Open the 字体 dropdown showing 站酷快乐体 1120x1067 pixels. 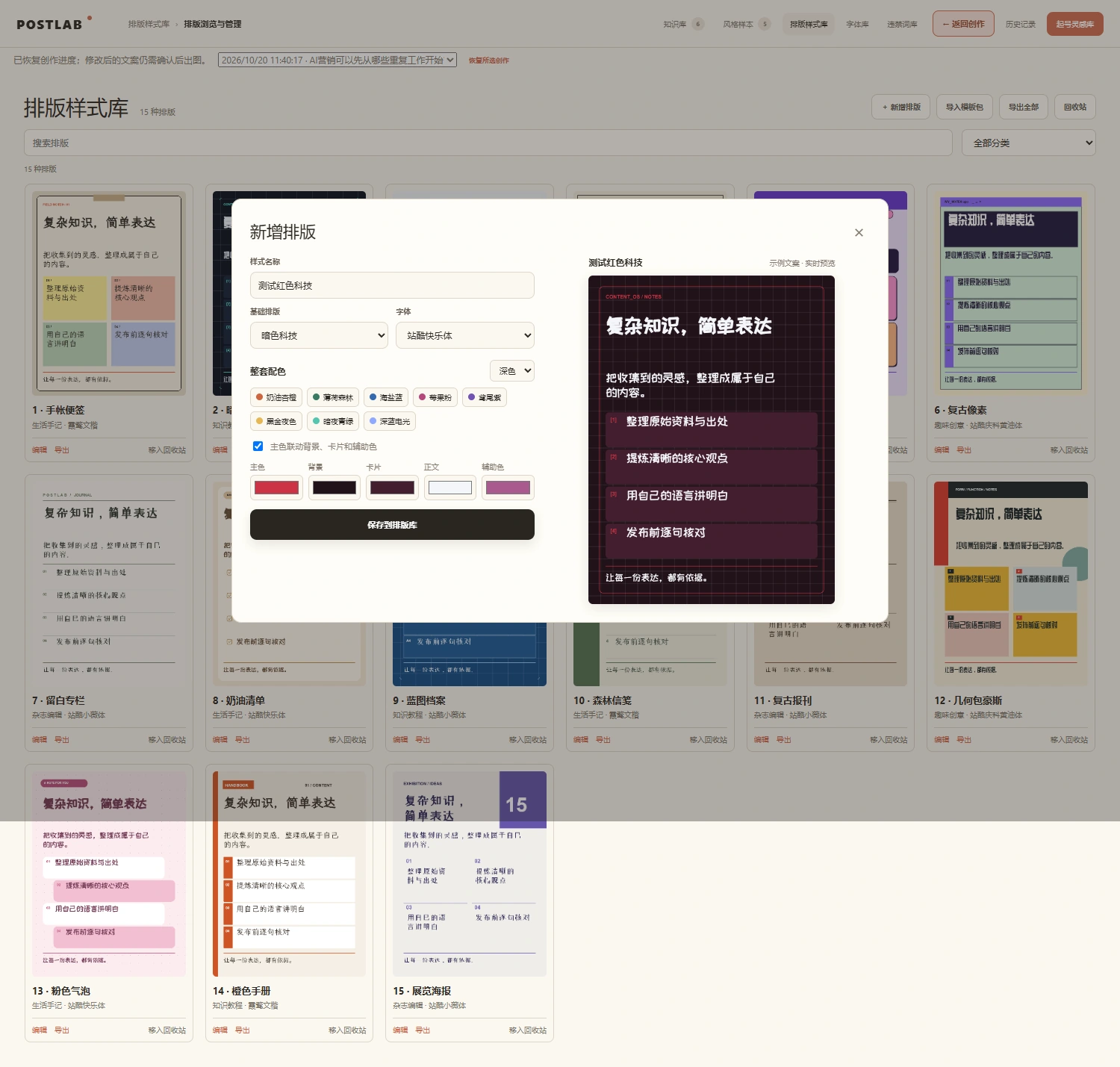(465, 335)
